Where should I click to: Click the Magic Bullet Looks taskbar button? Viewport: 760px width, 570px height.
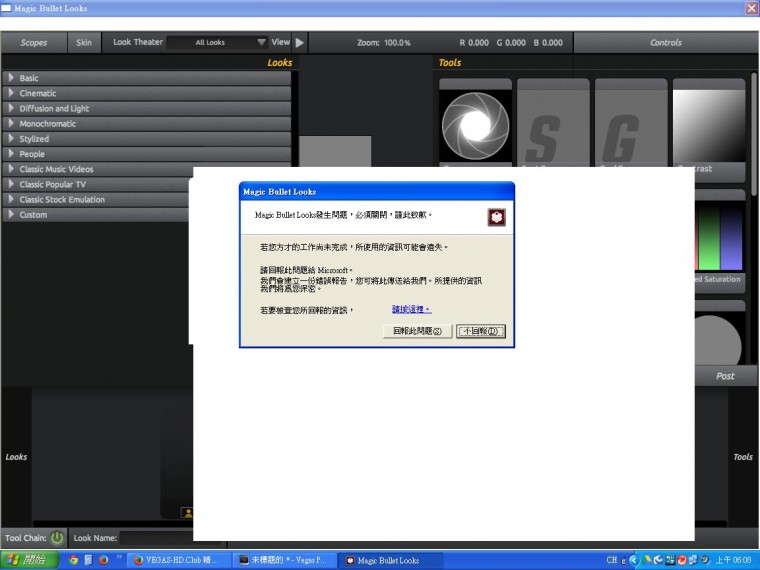[x=390, y=560]
